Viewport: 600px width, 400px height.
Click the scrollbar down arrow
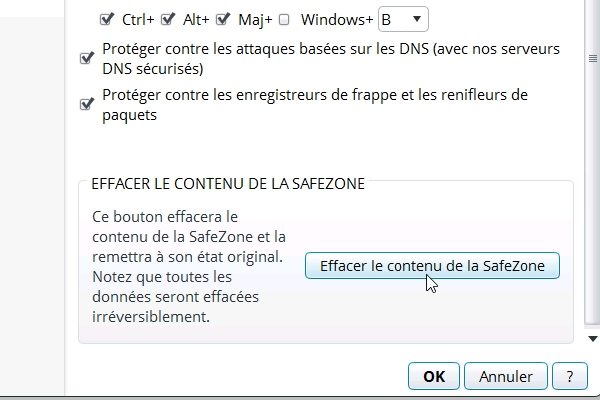[x=593, y=339]
